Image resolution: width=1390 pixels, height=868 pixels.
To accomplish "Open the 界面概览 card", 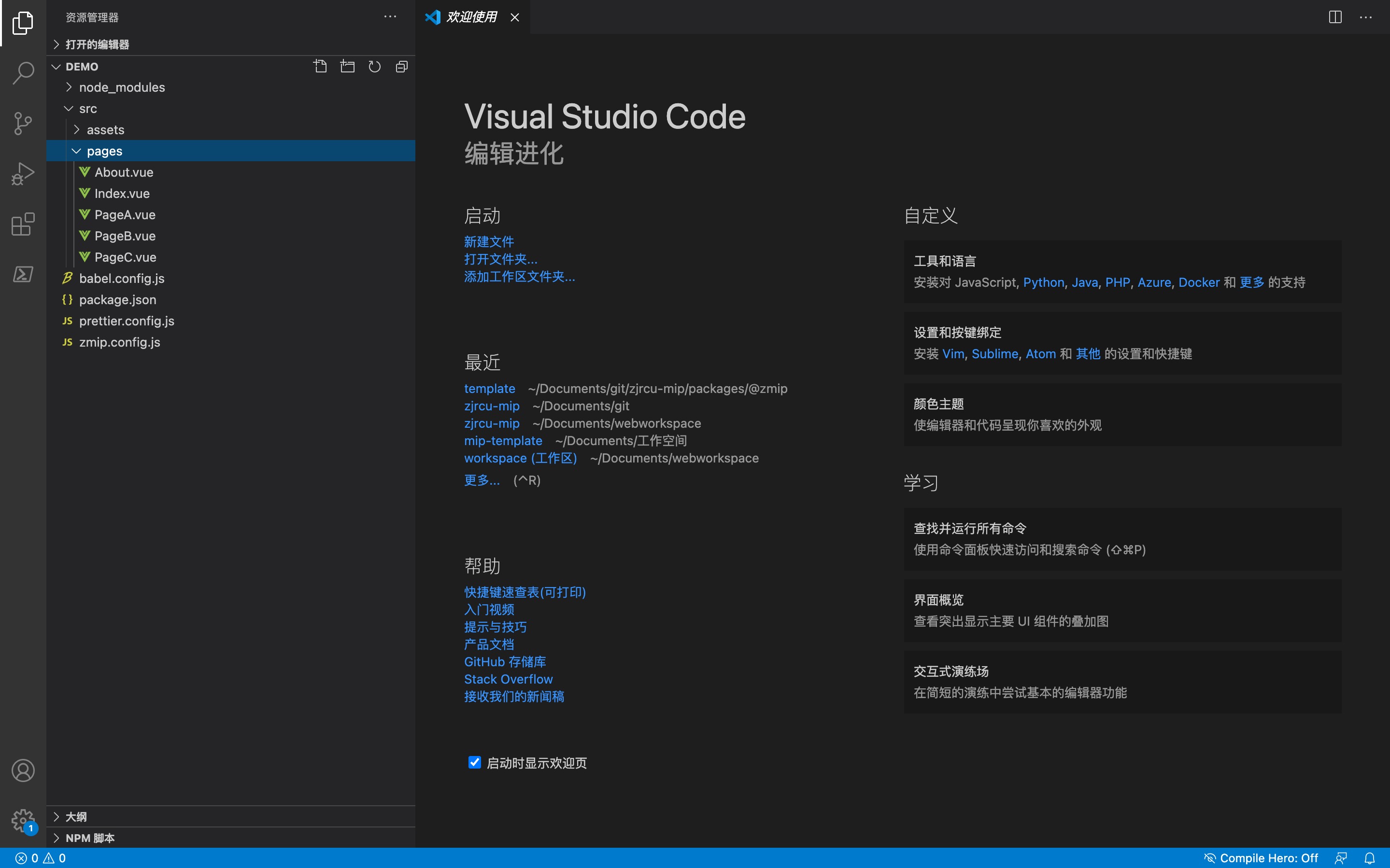I will tap(1122, 610).
